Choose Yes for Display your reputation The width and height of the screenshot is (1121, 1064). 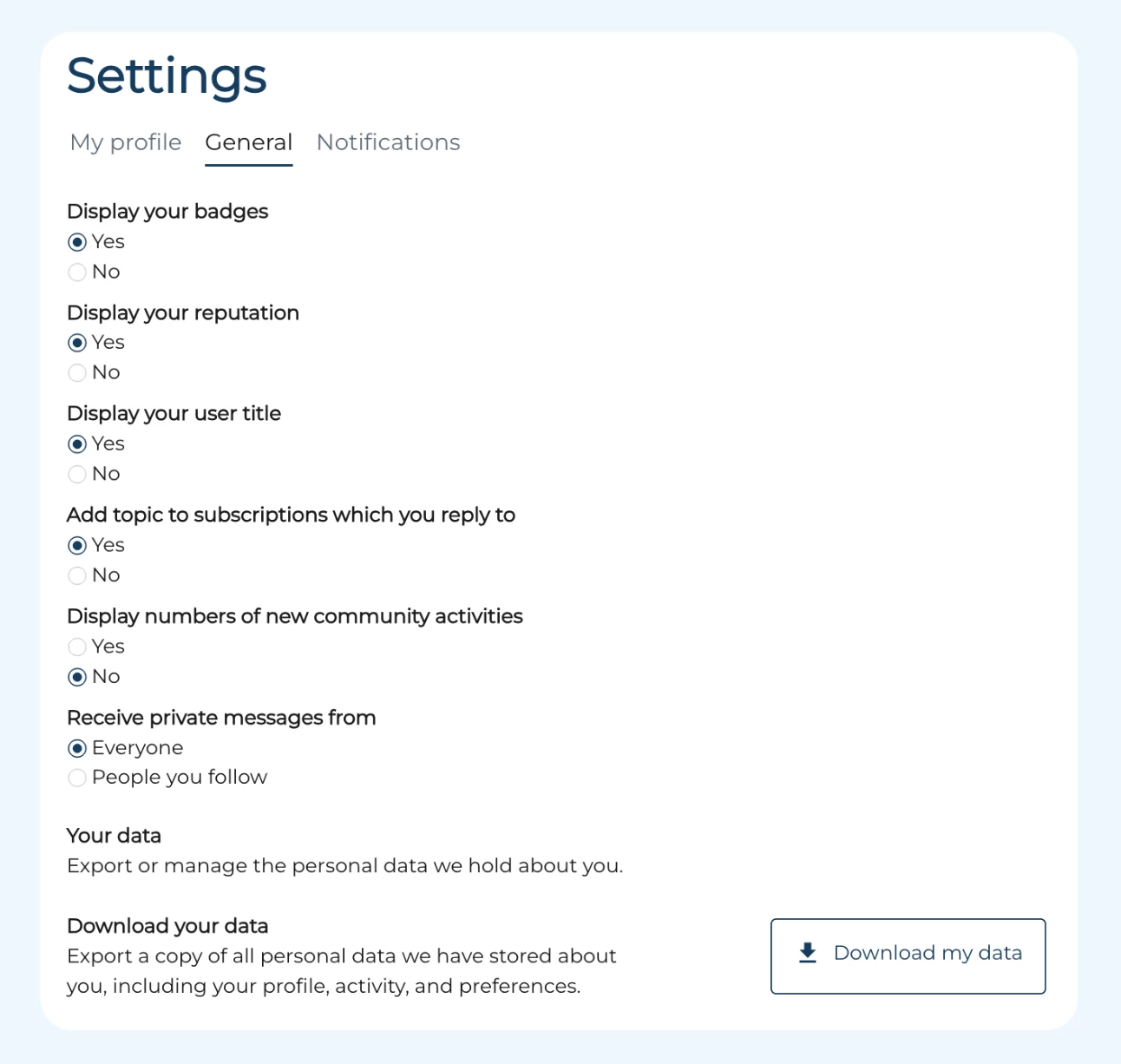(77, 343)
